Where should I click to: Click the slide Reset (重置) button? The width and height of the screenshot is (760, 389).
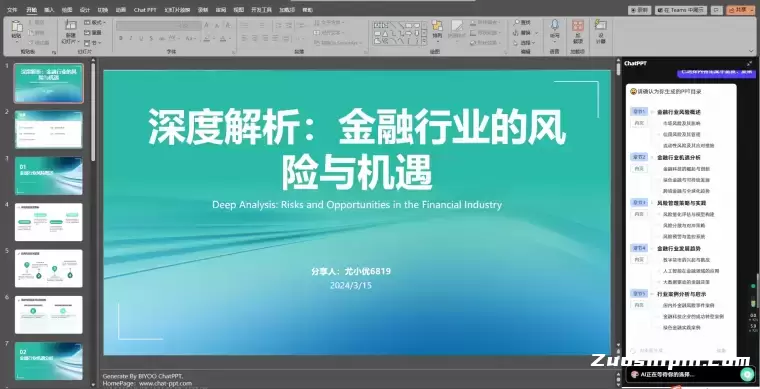pyautogui.click(x=93, y=32)
